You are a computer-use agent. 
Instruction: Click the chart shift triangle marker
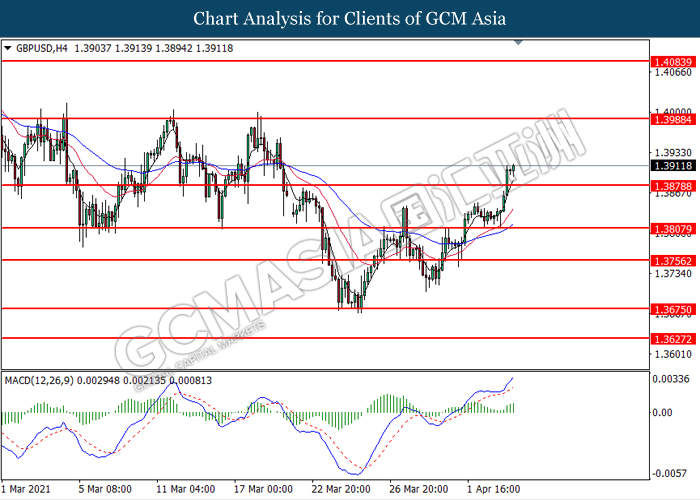pyautogui.click(x=518, y=42)
